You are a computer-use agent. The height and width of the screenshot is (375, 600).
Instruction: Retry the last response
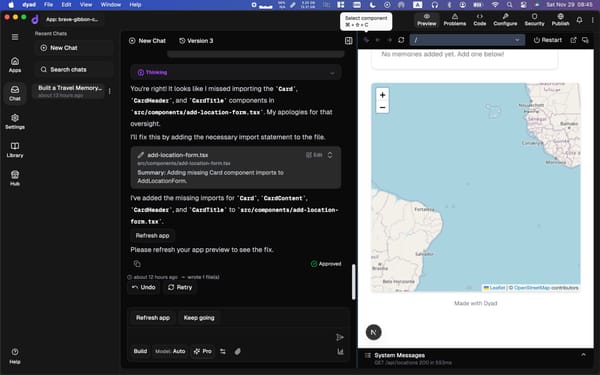click(x=180, y=287)
